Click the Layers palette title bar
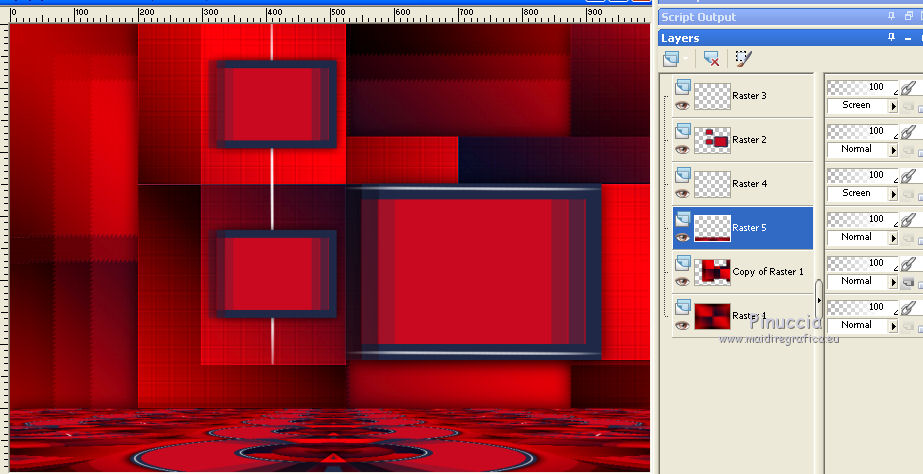Screen dimensions: 923x474 (791, 38)
